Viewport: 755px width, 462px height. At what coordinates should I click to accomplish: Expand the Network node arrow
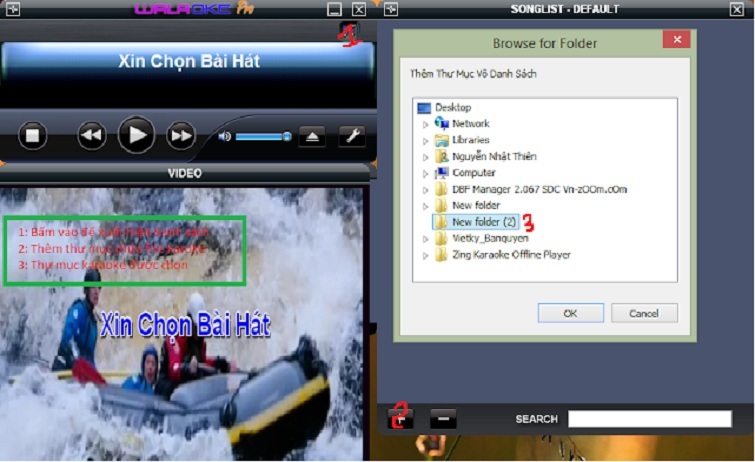coord(425,124)
